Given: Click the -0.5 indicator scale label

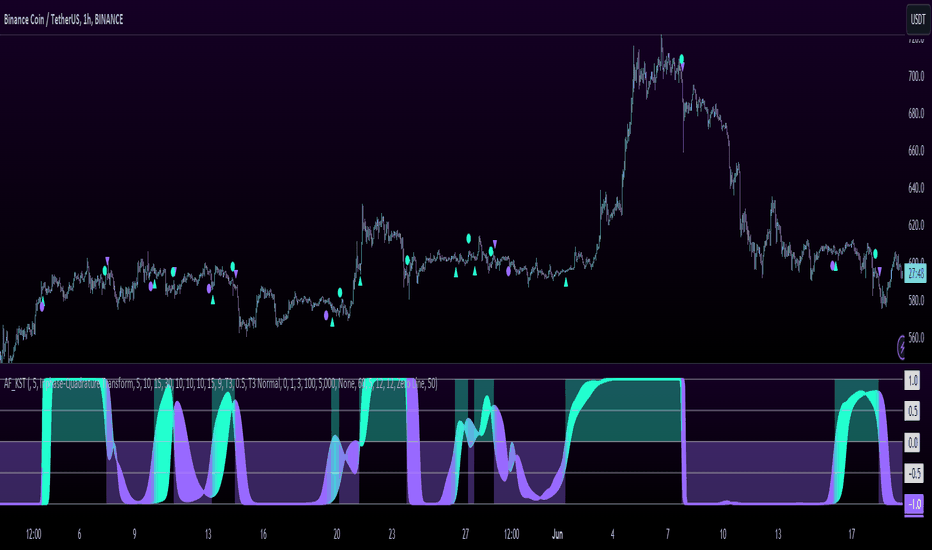Looking at the screenshot, I should 914,473.
